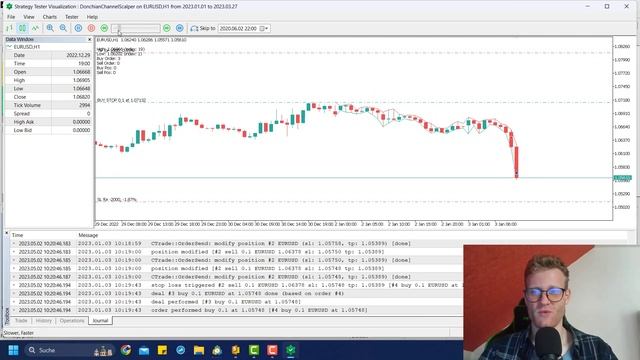Open the View menu
Image resolution: width=640 pixels, height=360 pixels.
click(x=29, y=17)
